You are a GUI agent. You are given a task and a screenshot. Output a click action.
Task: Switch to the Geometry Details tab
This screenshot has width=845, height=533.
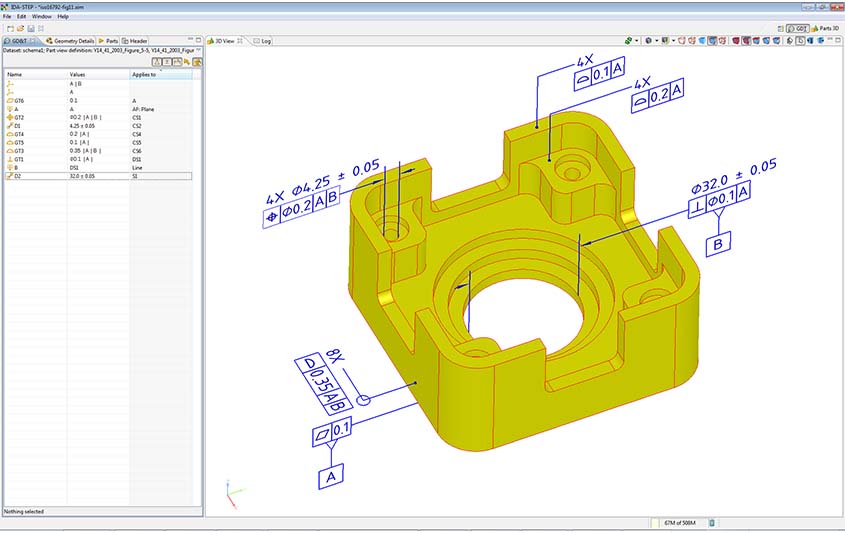[69, 41]
